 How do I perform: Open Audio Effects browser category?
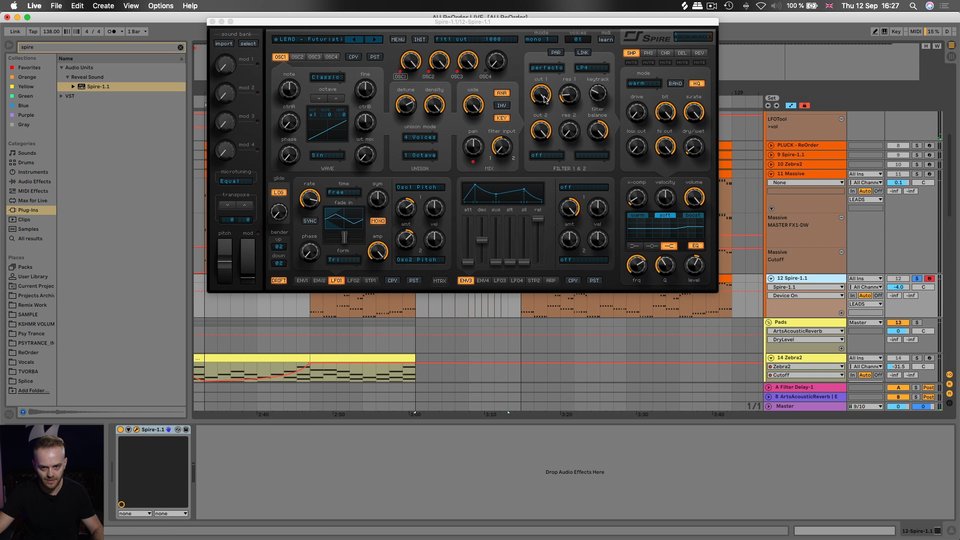[34, 181]
